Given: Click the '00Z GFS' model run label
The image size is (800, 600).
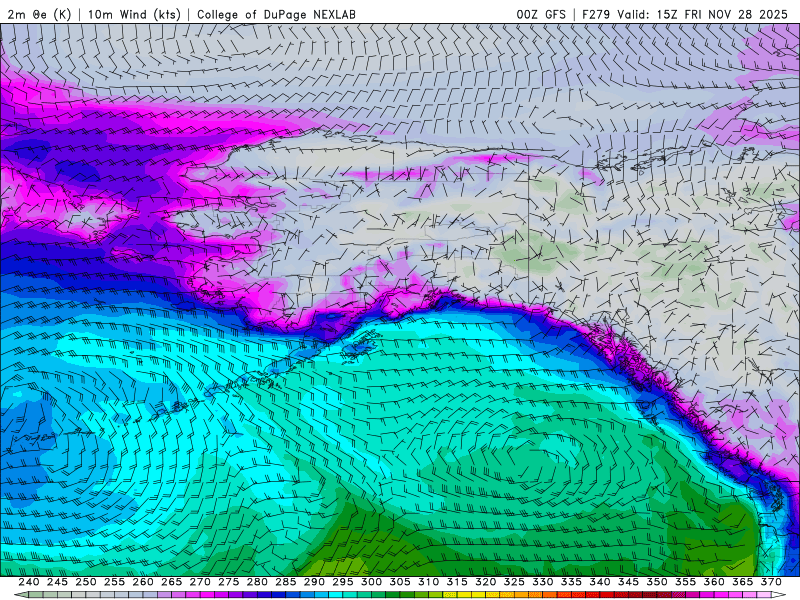Looking at the screenshot, I should coord(541,14).
